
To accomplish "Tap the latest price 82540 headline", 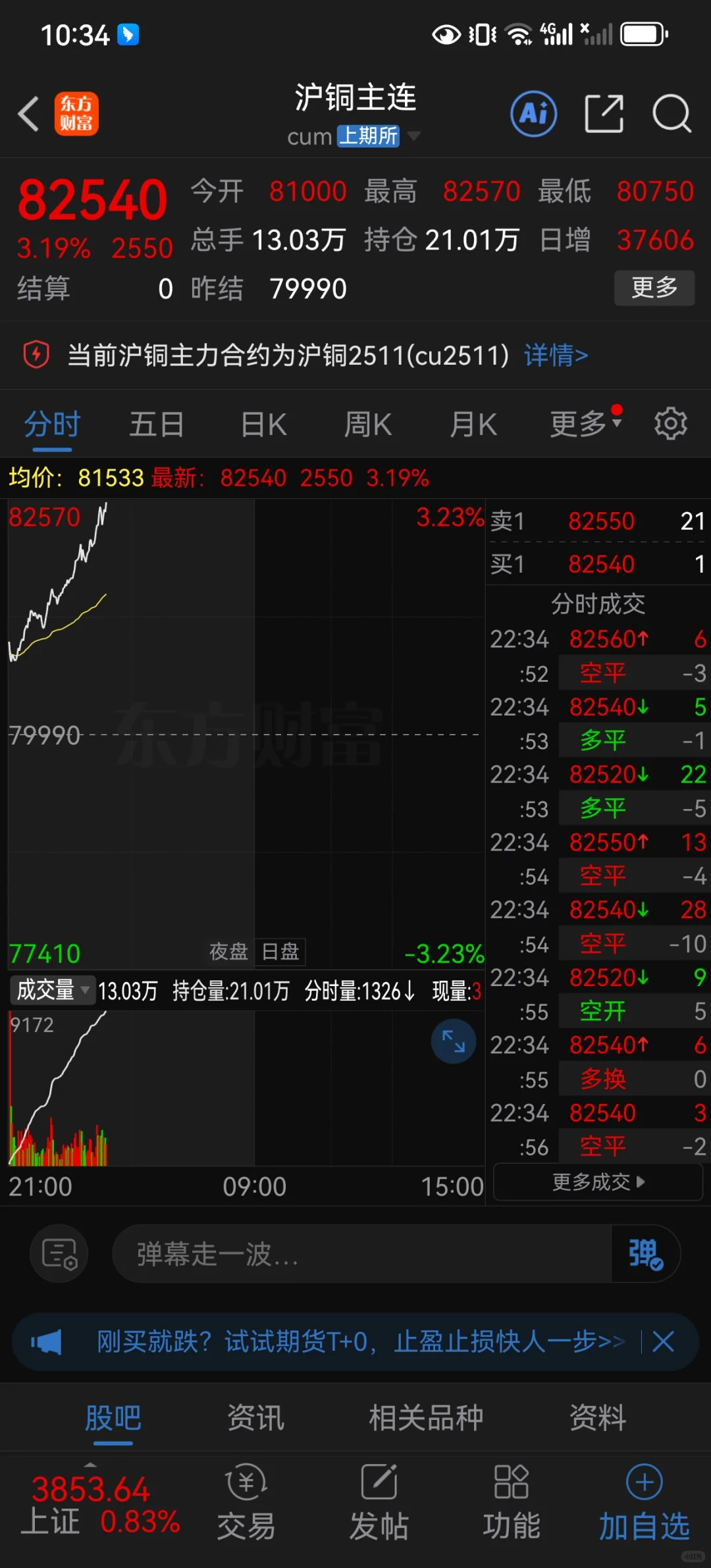I will [x=92, y=199].
